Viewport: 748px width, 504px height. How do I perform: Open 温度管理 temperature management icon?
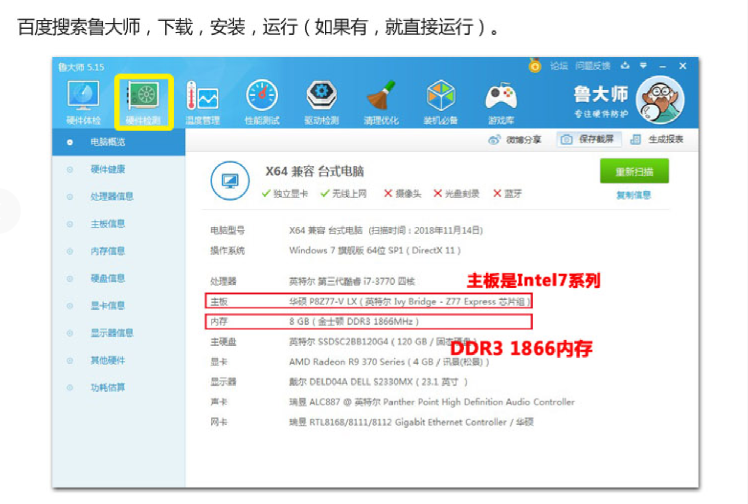(x=202, y=102)
